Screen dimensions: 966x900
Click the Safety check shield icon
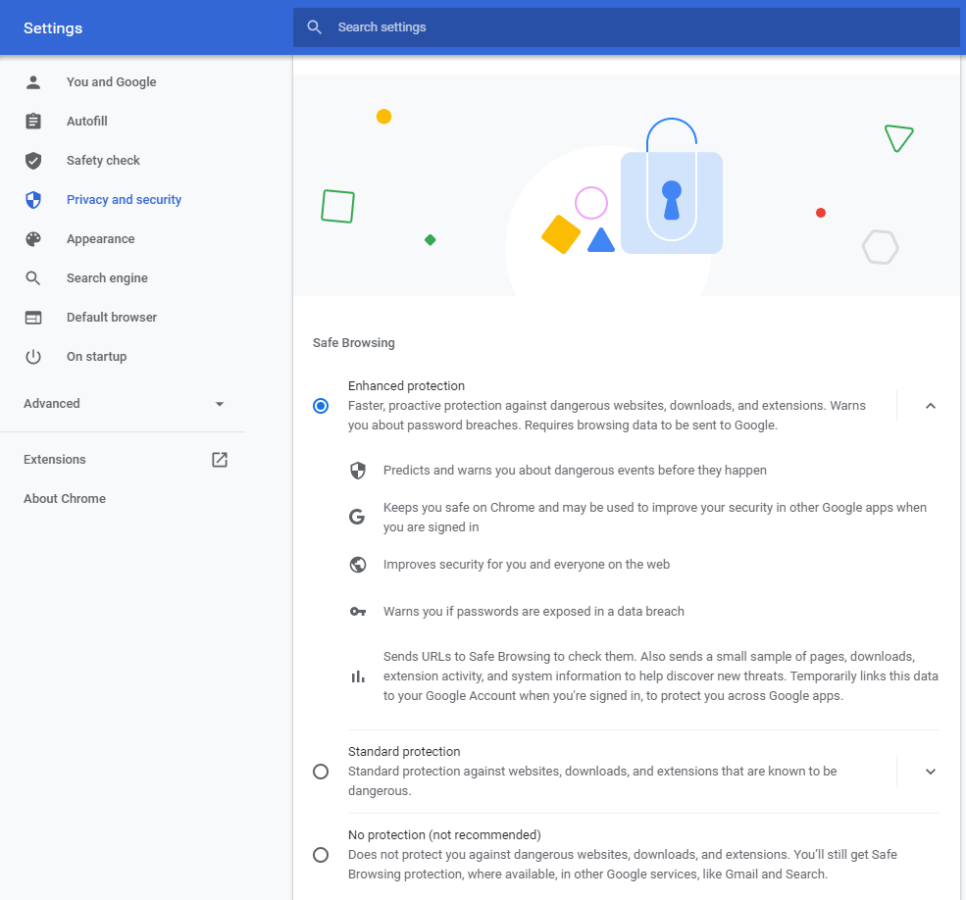pyautogui.click(x=33, y=160)
